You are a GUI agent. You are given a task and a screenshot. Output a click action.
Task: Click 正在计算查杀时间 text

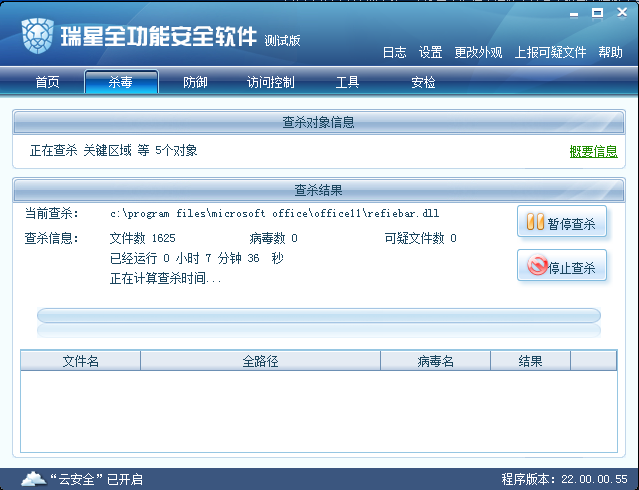pyautogui.click(x=165, y=278)
